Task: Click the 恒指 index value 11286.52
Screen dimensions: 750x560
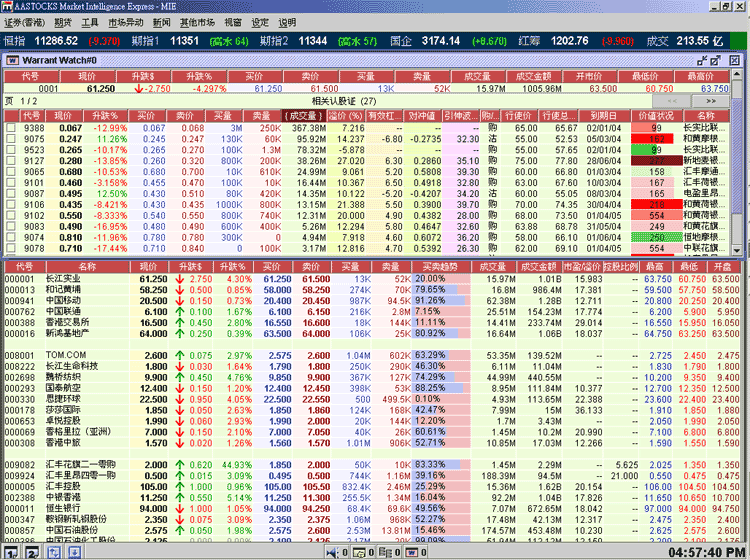Action: coord(56,41)
